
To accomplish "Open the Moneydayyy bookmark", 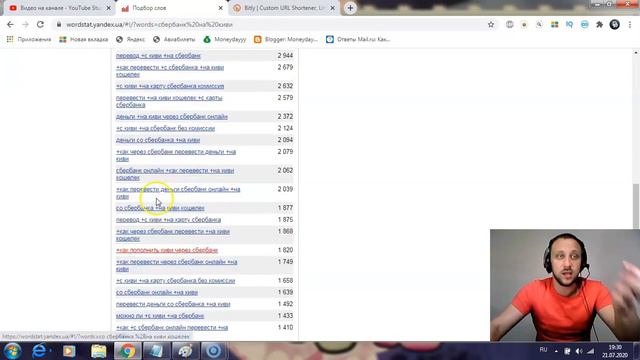I will pos(225,39).
